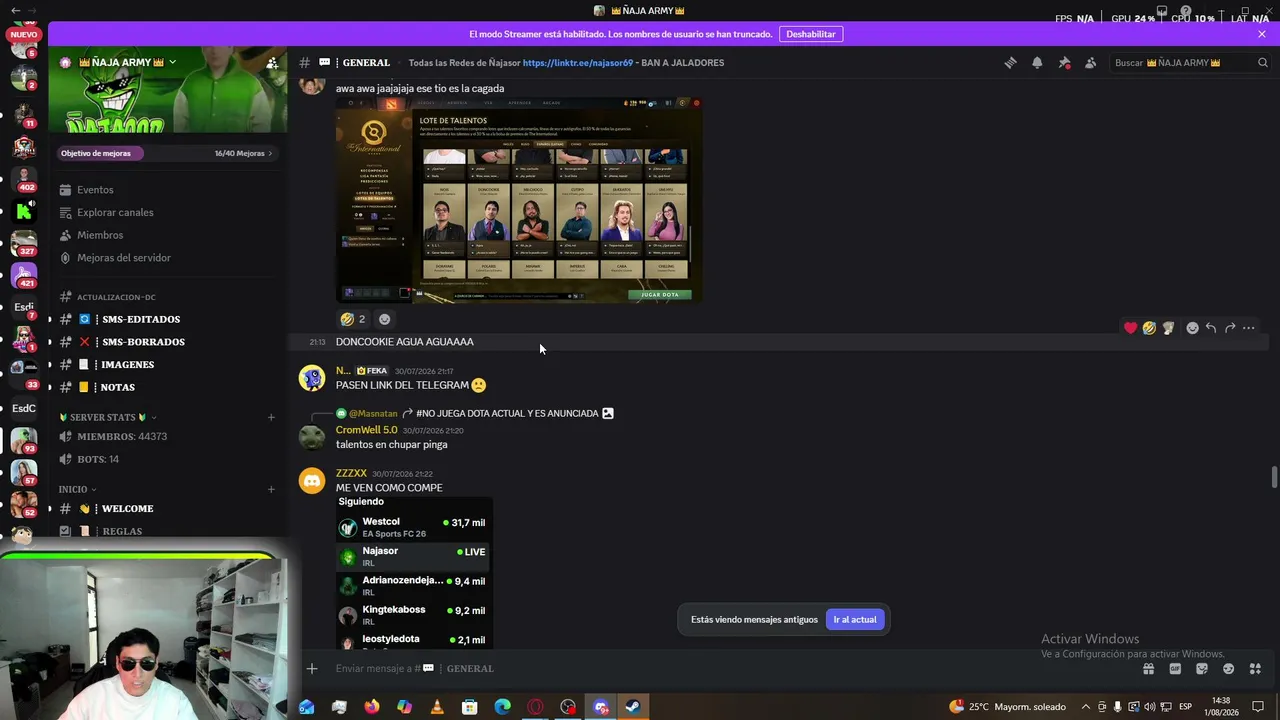
Task: Open the sticker picker
Action: (x=1202, y=668)
